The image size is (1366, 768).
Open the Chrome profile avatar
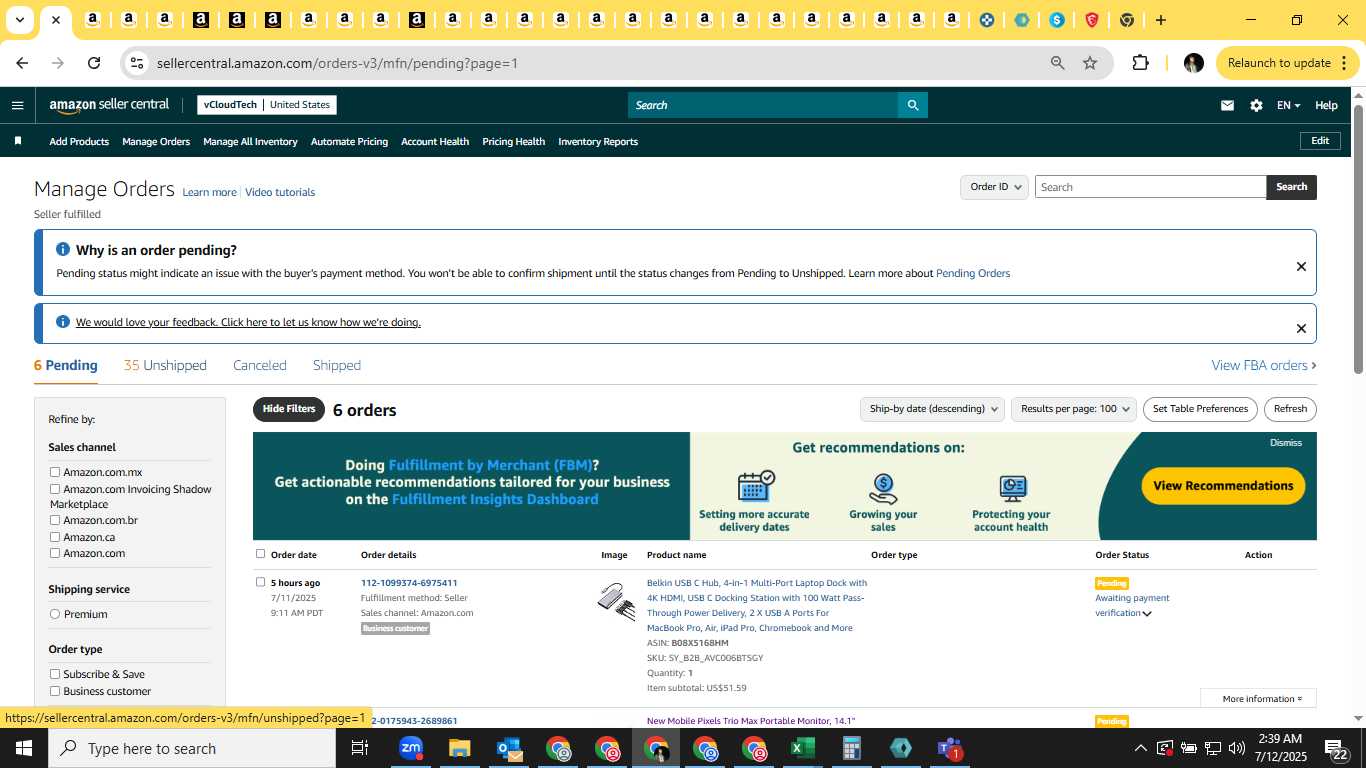click(x=1193, y=63)
